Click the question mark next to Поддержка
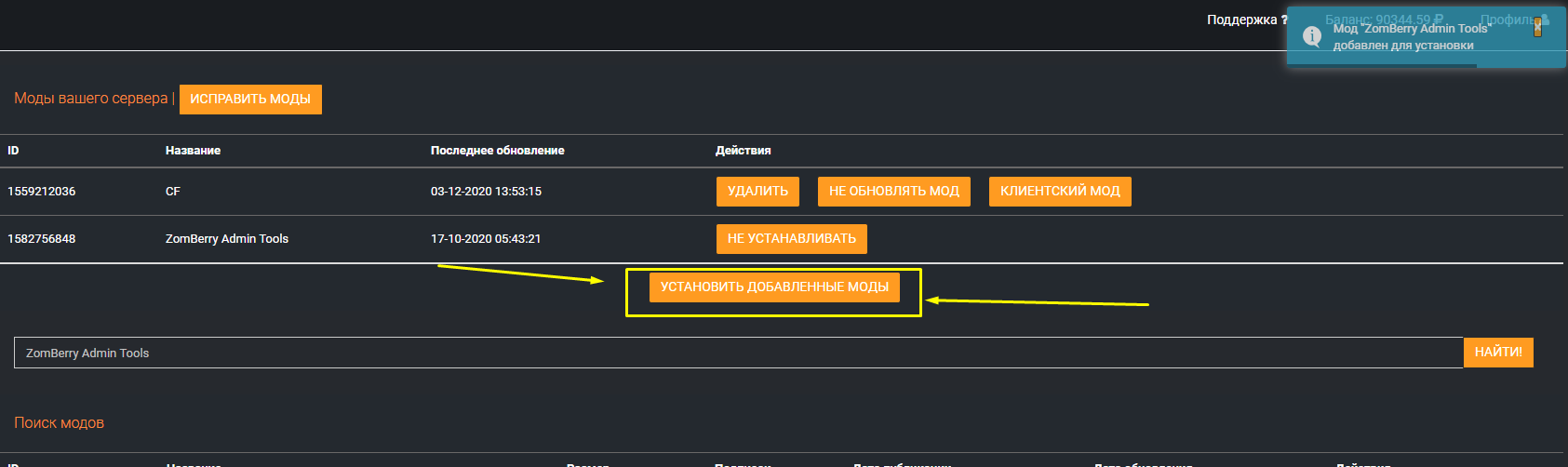 (x=1285, y=20)
